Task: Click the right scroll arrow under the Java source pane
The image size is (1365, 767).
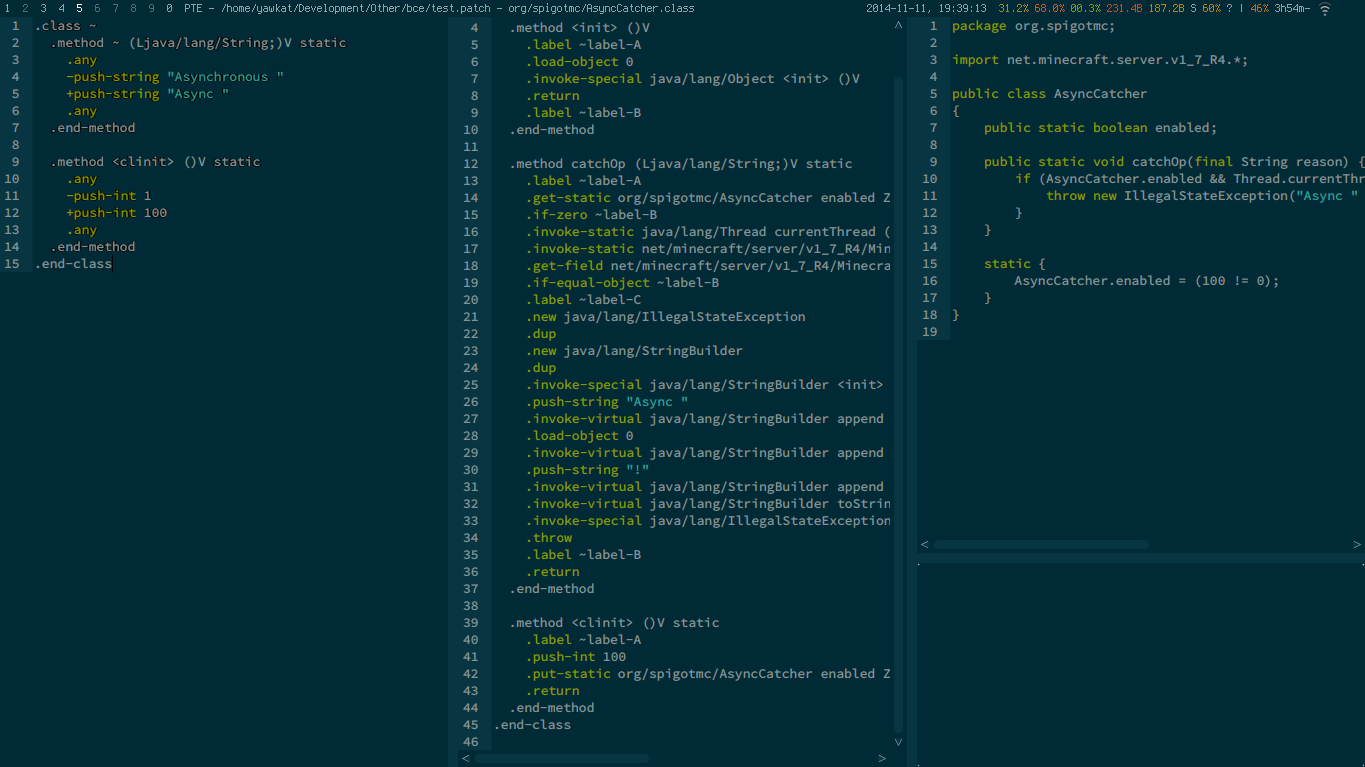Action: pyautogui.click(x=1356, y=545)
